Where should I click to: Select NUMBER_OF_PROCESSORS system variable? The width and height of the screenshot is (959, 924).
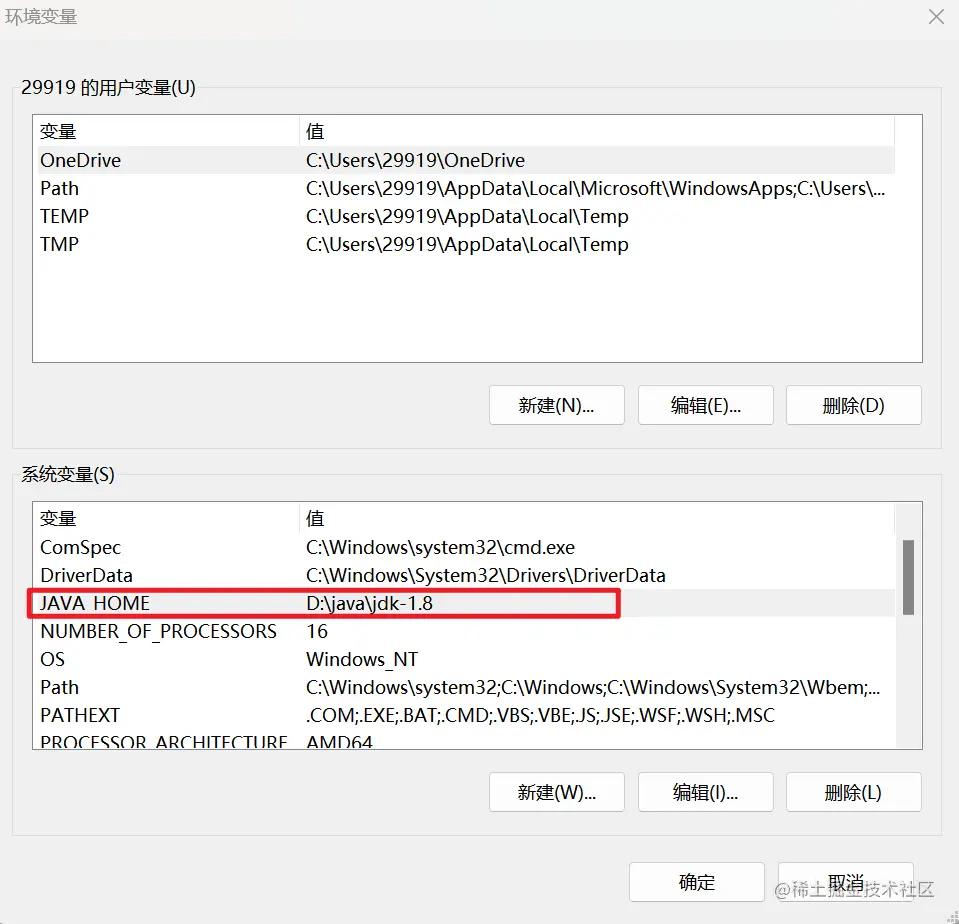point(466,631)
